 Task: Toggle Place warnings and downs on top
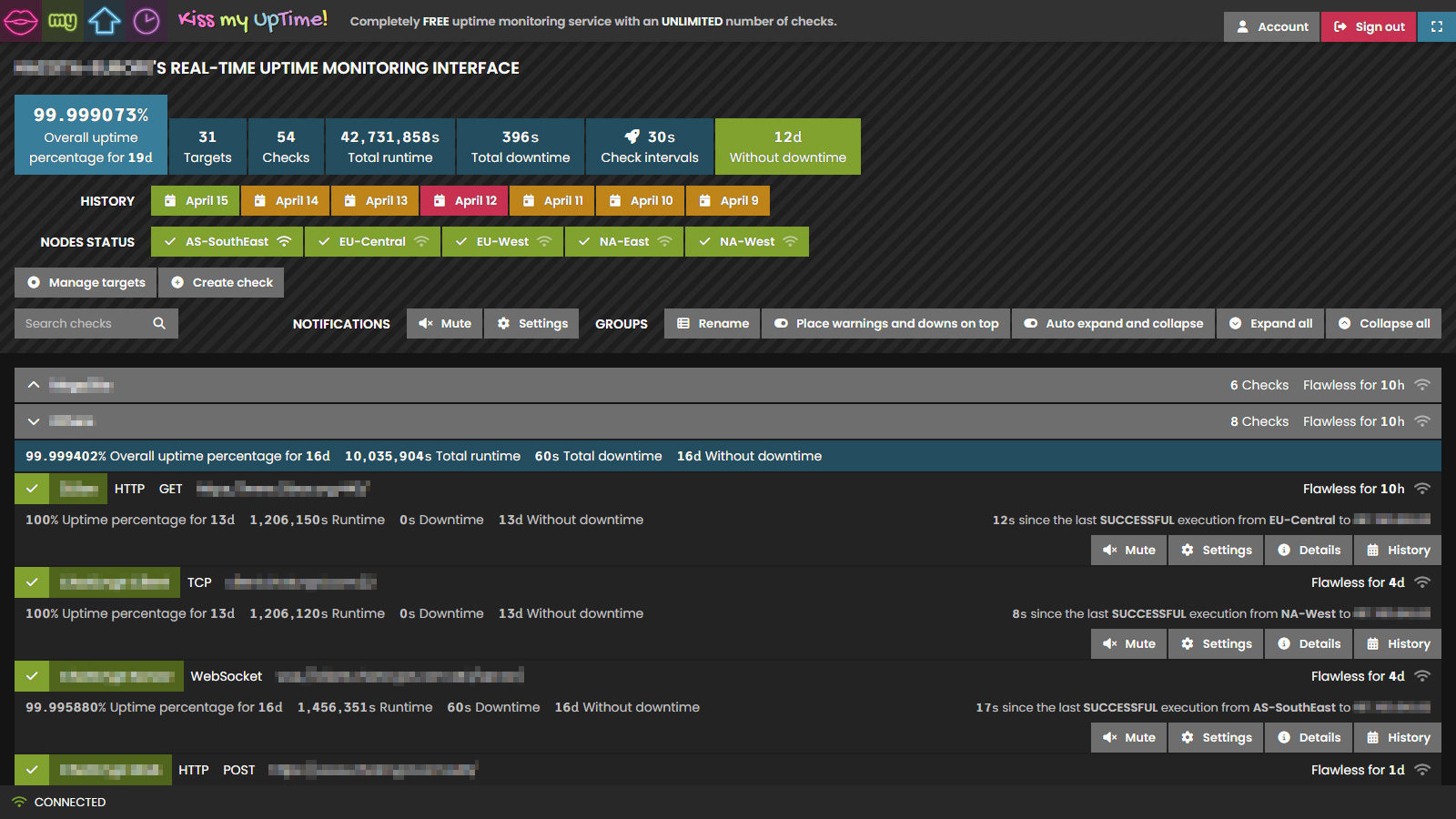point(885,323)
